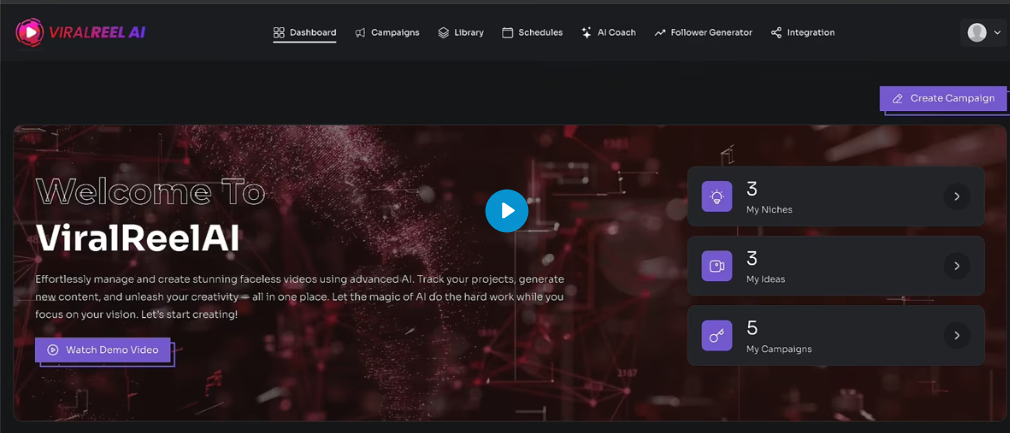1010x433 pixels.
Task: Play the welcome banner video
Action: [x=507, y=211]
